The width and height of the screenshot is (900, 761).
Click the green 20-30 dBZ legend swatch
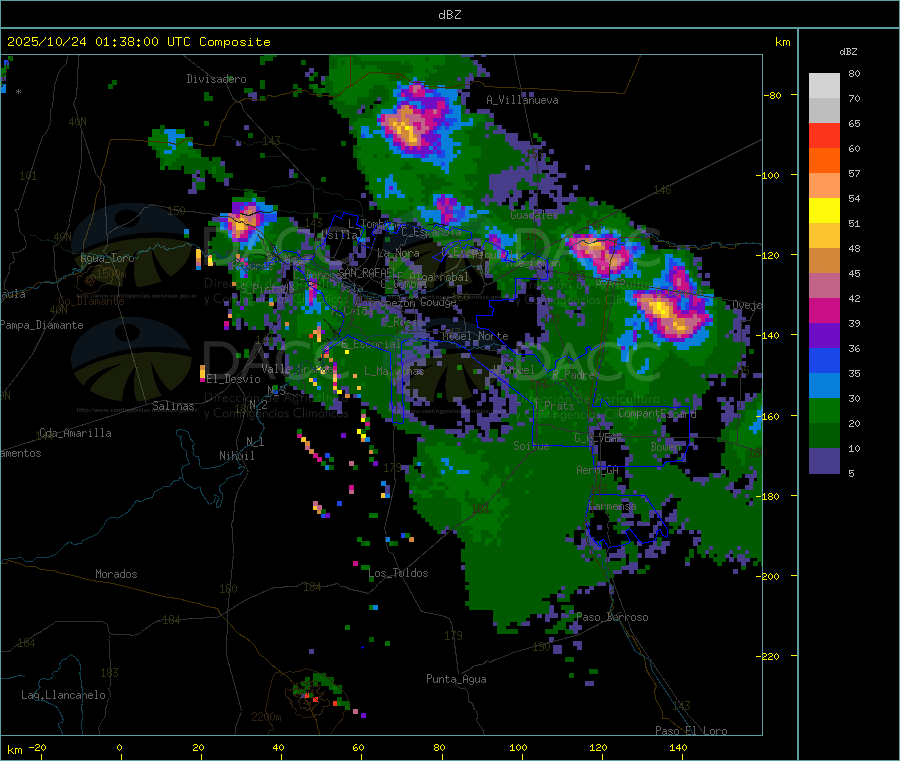pyautogui.click(x=824, y=410)
